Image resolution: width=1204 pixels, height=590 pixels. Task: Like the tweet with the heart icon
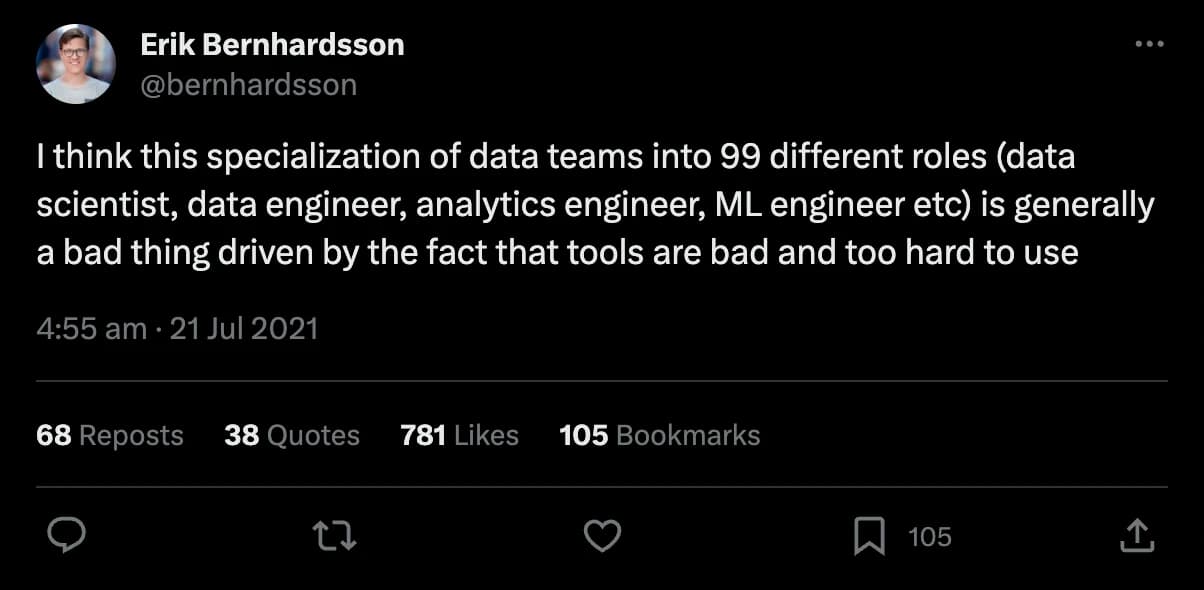602,537
